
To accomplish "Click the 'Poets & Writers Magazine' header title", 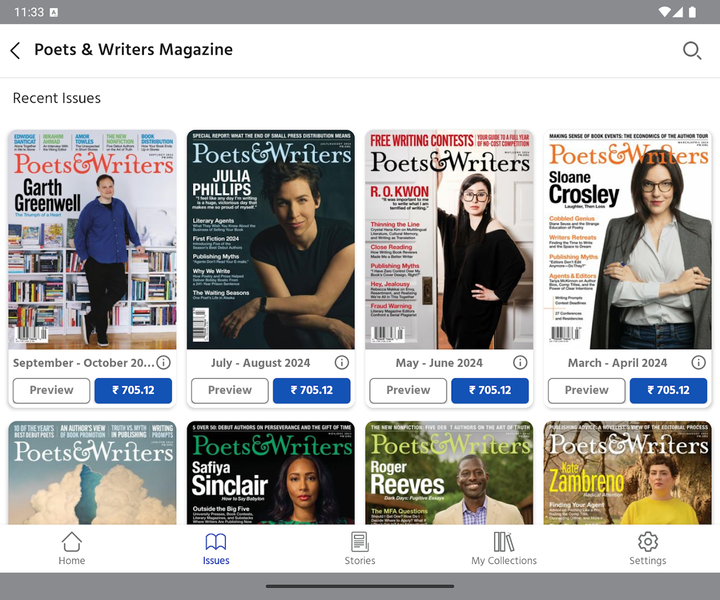I will [134, 50].
